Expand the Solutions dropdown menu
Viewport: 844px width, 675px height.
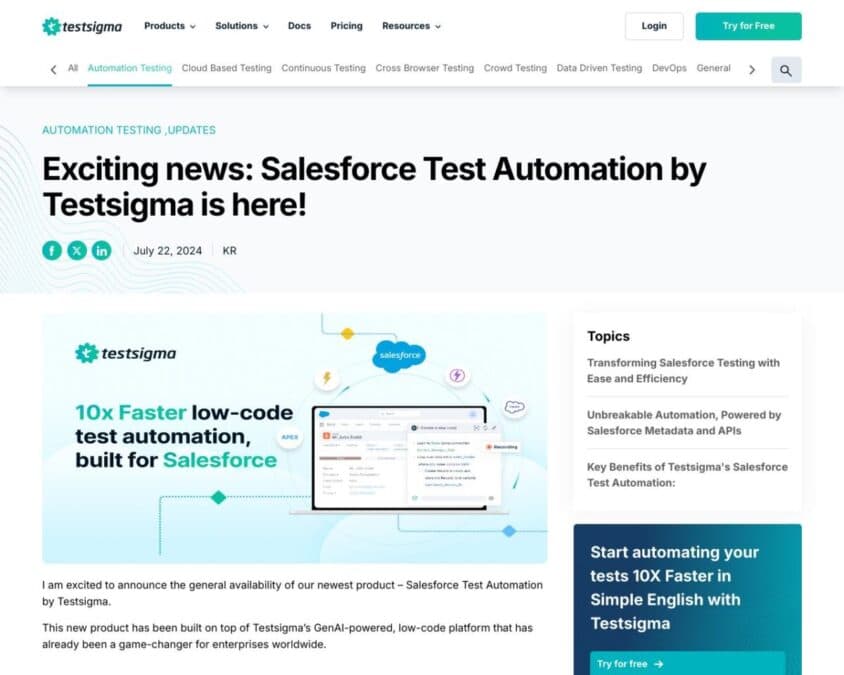point(242,26)
